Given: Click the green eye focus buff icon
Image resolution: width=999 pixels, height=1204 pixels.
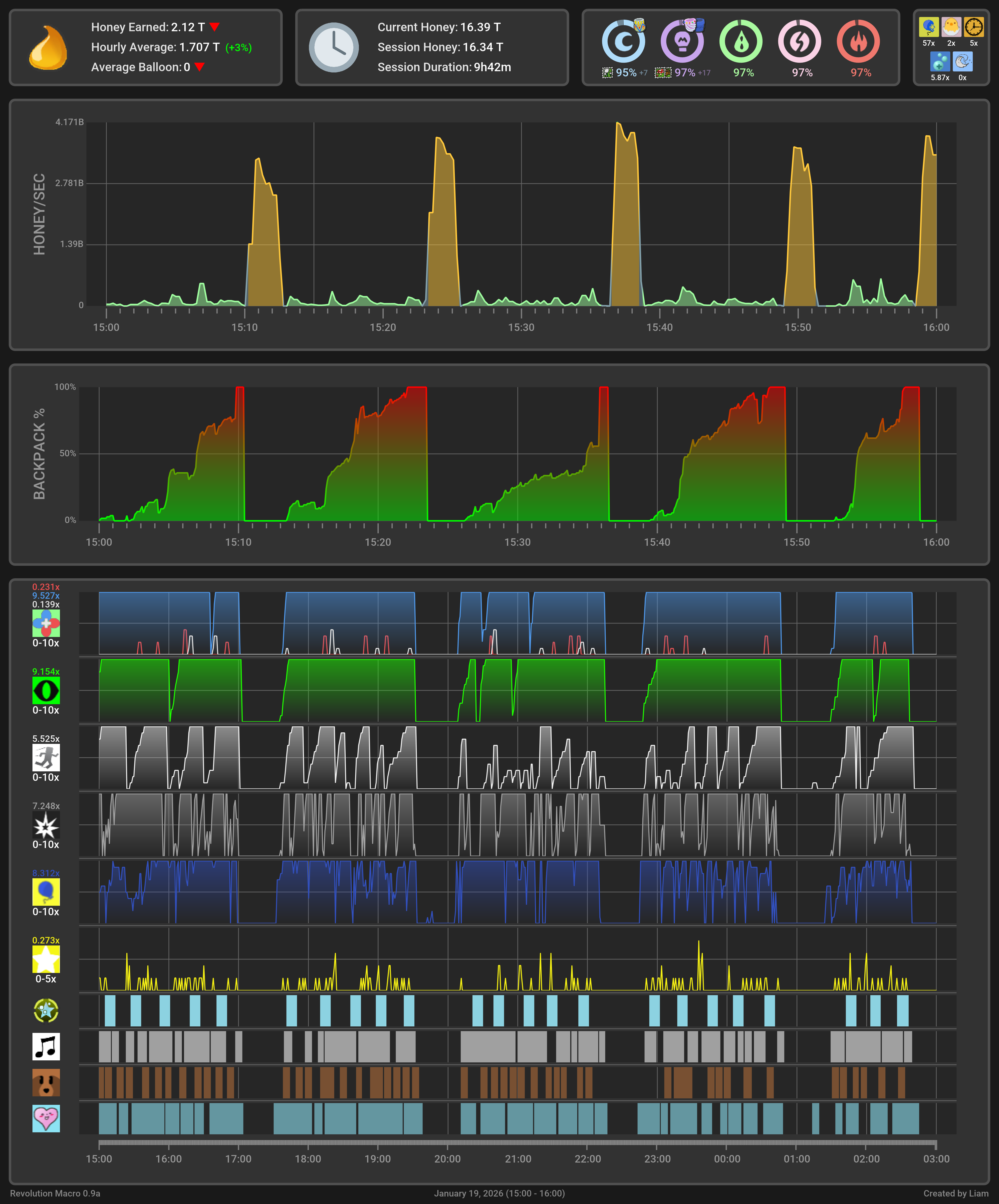Looking at the screenshot, I should [46, 690].
